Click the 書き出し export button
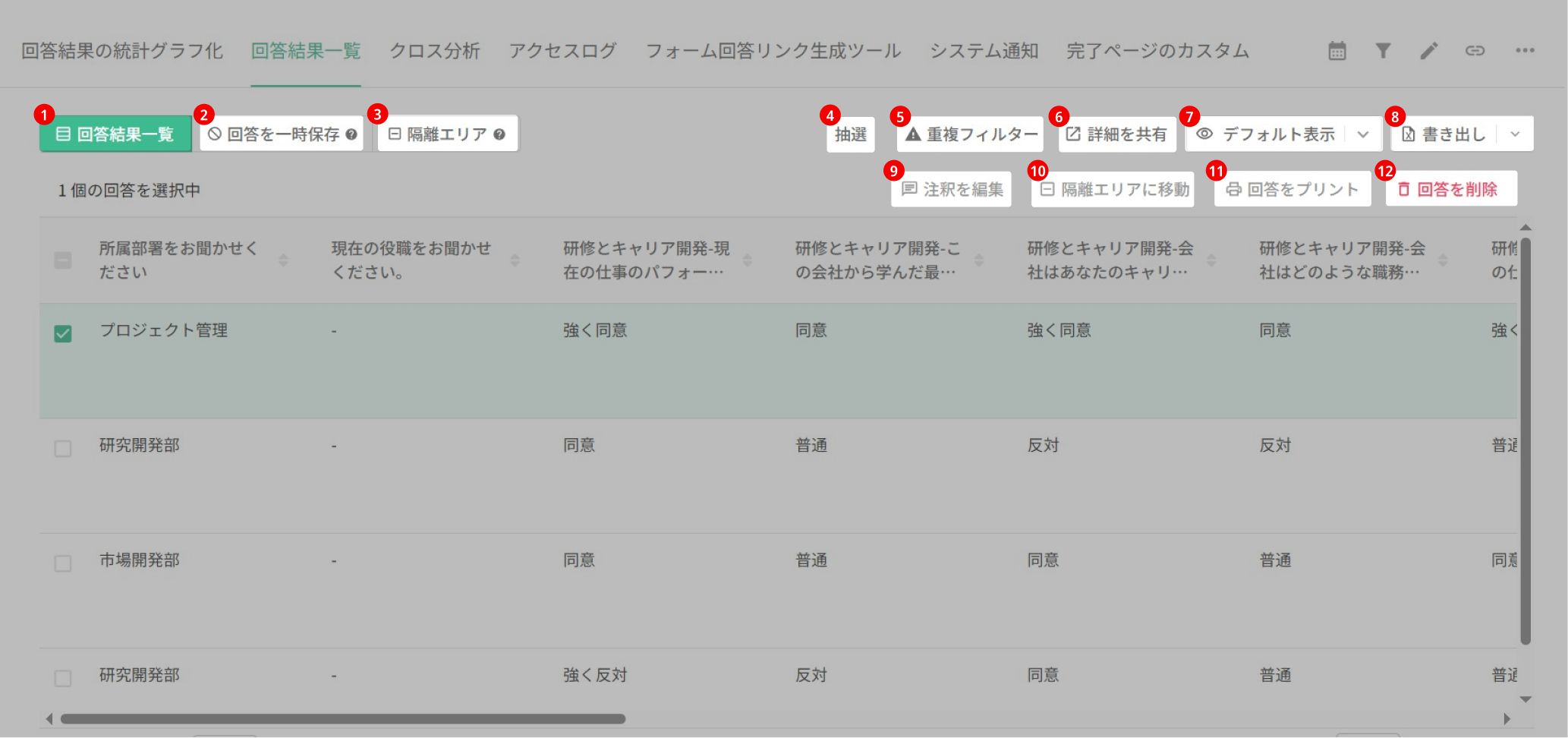The width and height of the screenshot is (1568, 738). tap(1444, 134)
